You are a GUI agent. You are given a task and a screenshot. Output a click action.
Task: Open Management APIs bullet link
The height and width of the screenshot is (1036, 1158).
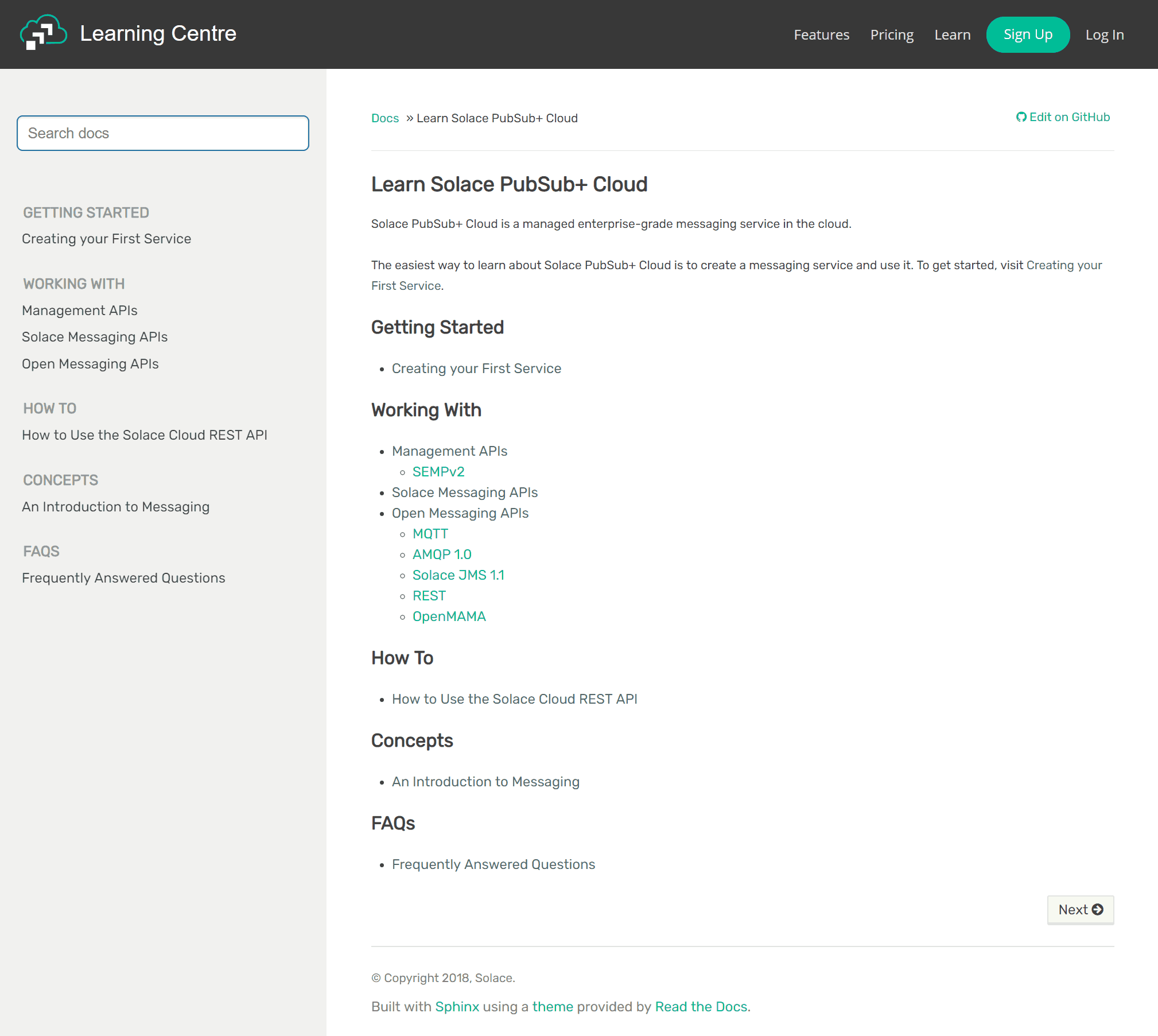[x=449, y=451]
